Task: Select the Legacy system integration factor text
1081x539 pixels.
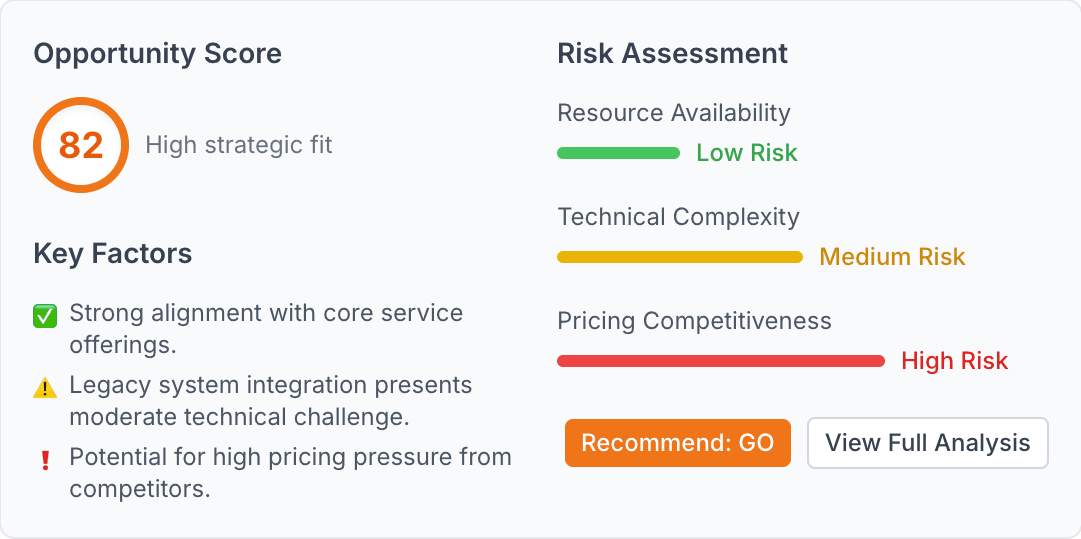Action: pos(270,401)
